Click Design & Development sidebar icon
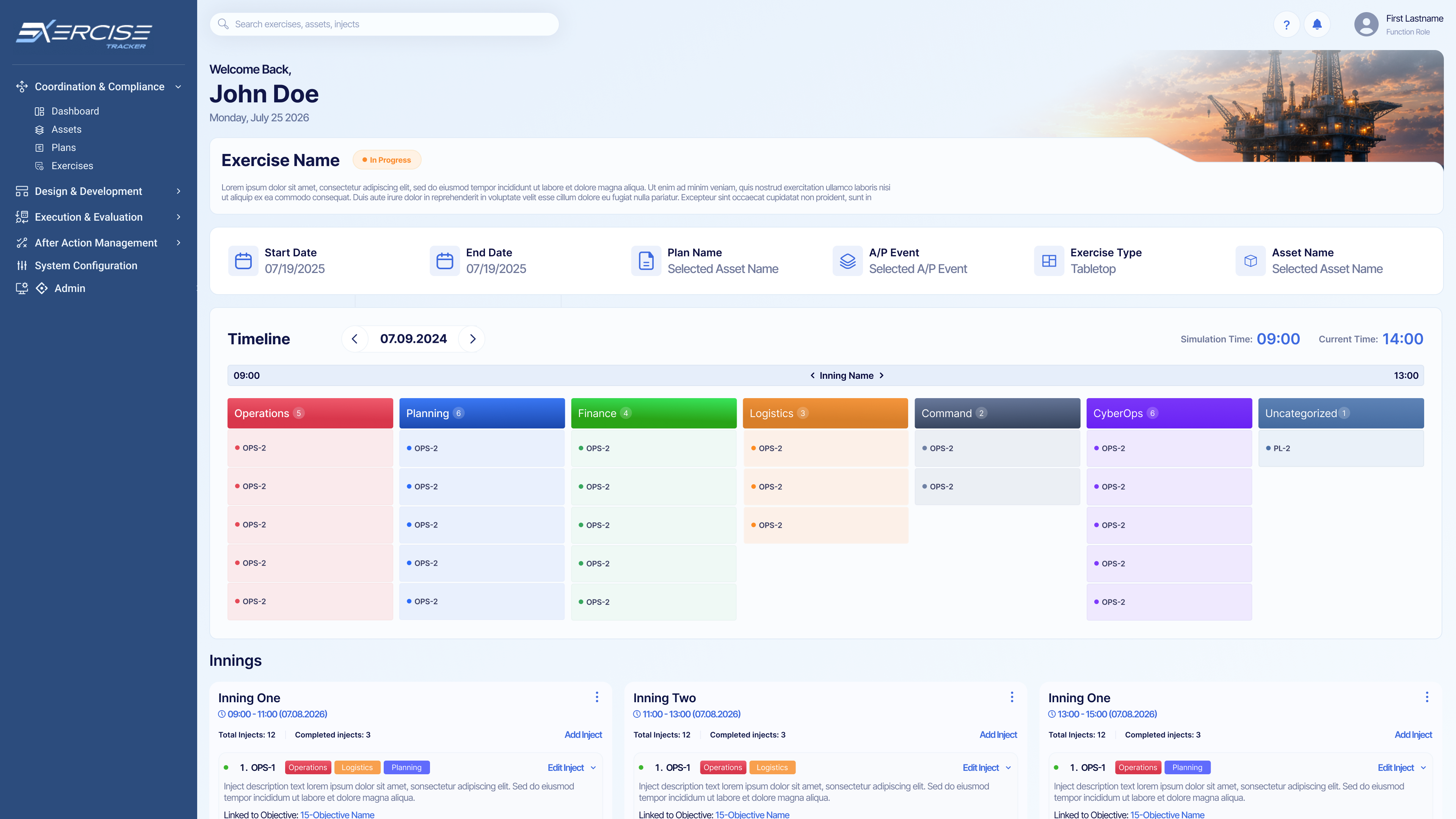 coord(22,191)
